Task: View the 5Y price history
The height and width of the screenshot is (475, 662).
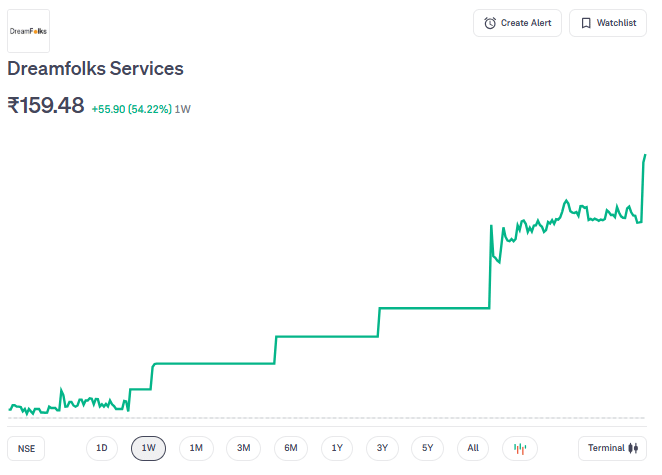Action: click(x=427, y=448)
